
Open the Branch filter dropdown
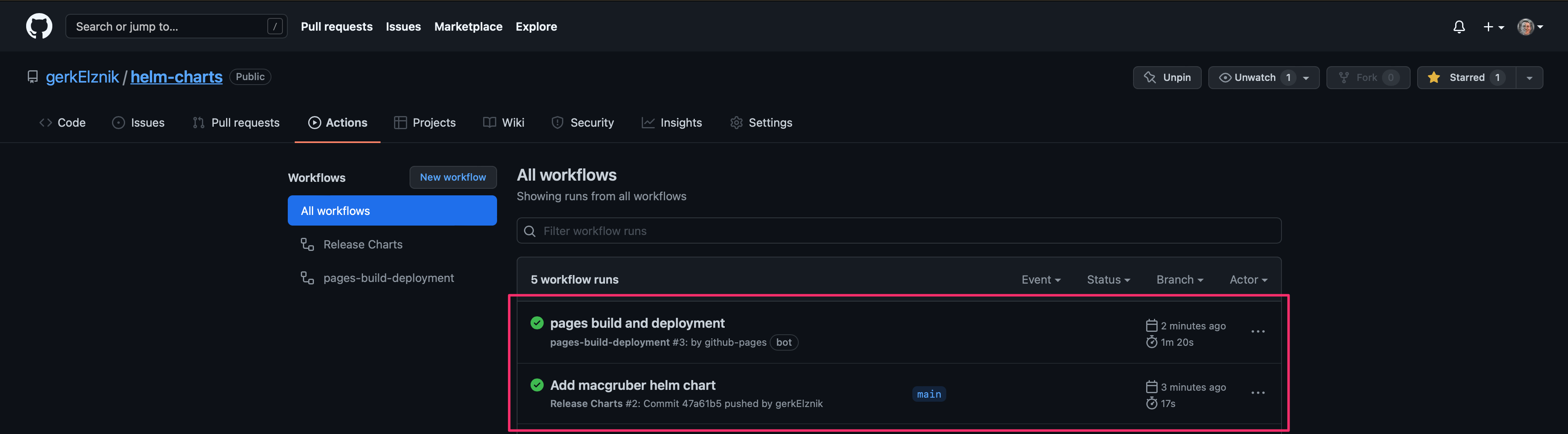(1180, 280)
